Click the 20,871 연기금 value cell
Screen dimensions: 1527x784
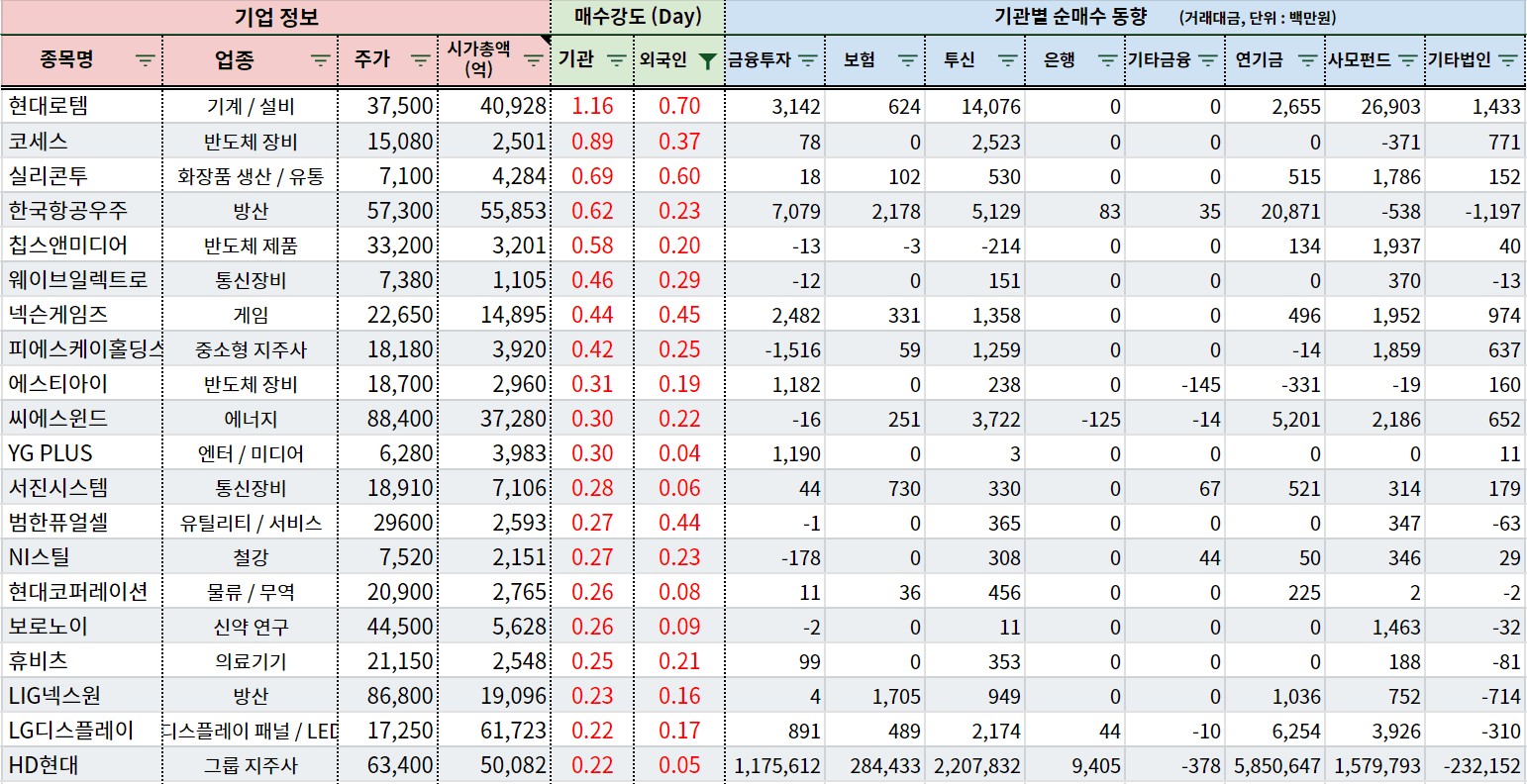tap(1275, 210)
